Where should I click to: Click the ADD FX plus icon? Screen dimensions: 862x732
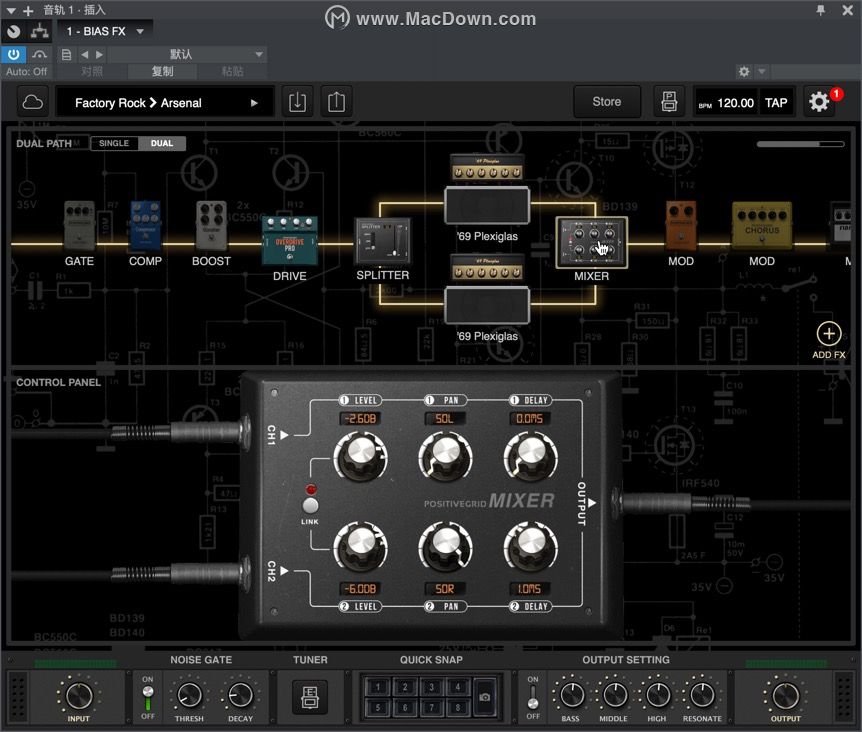[828, 333]
